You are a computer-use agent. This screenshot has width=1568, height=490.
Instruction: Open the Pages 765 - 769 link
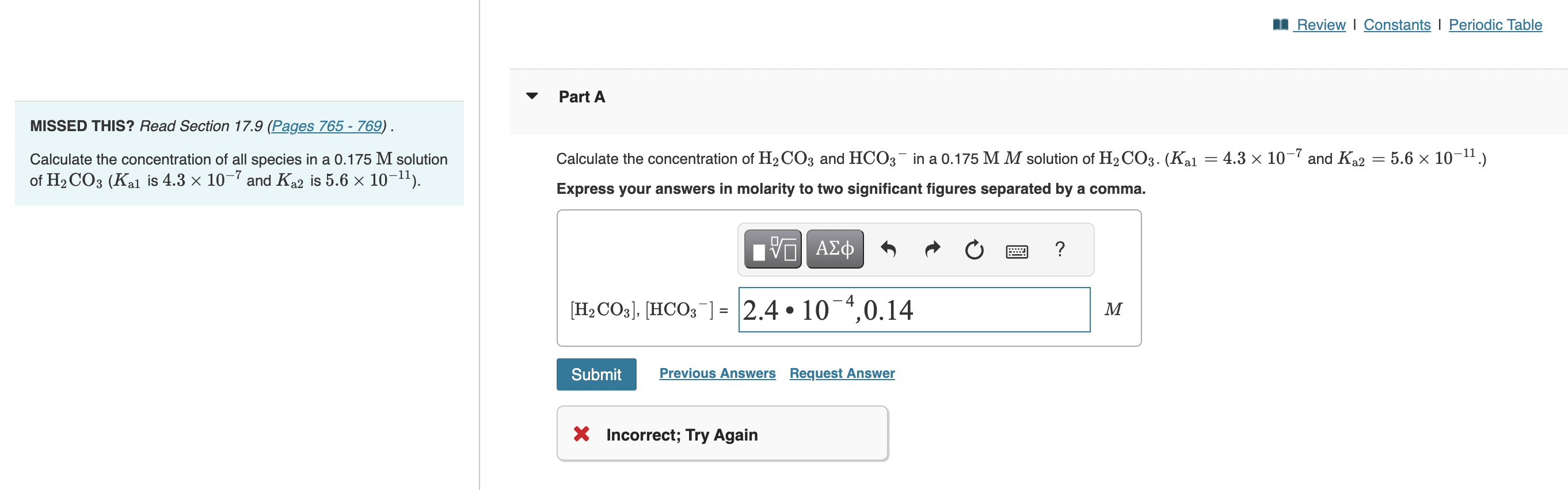click(326, 127)
